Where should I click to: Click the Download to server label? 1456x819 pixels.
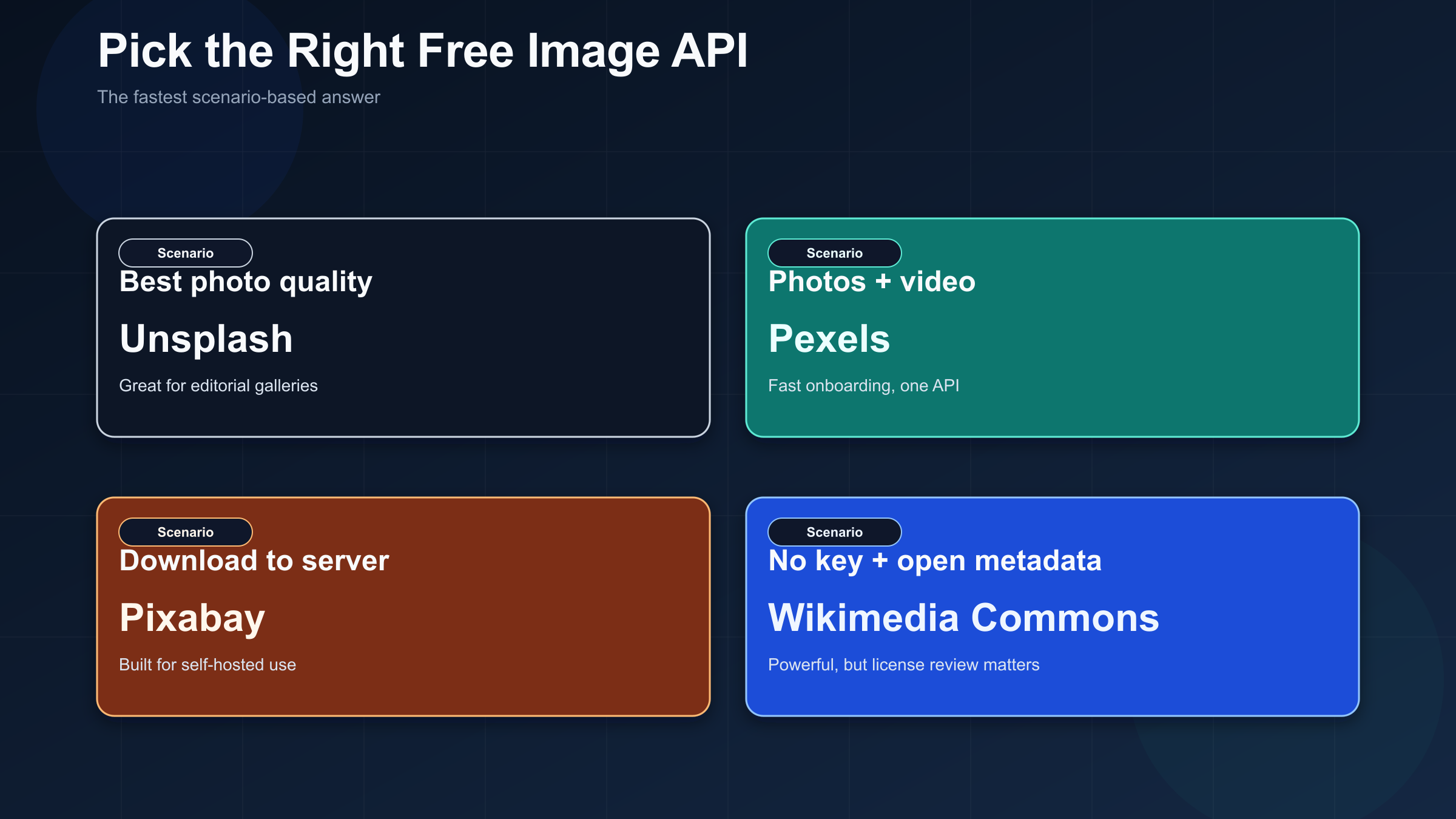click(254, 561)
